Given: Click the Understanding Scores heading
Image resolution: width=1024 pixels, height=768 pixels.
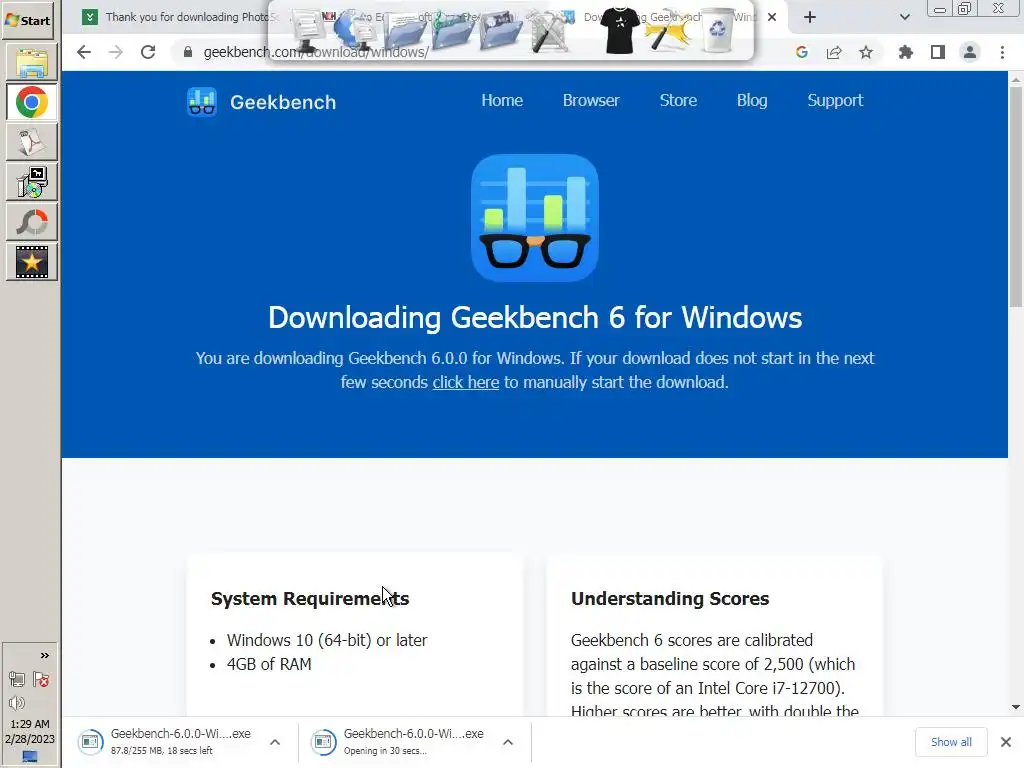Looking at the screenshot, I should [x=670, y=598].
